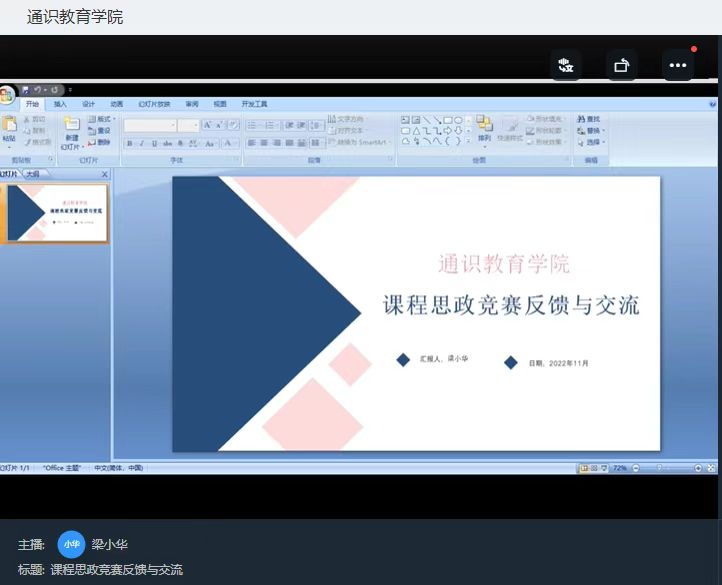Toggle Italic text formatting

coord(141,144)
